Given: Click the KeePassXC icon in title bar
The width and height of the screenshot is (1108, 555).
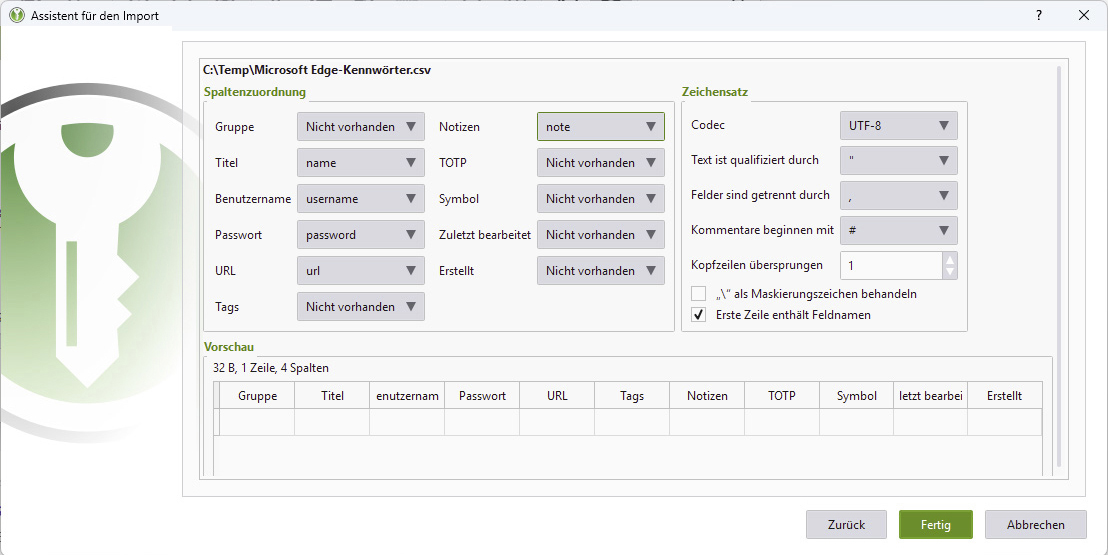Looking at the screenshot, I should [16, 15].
